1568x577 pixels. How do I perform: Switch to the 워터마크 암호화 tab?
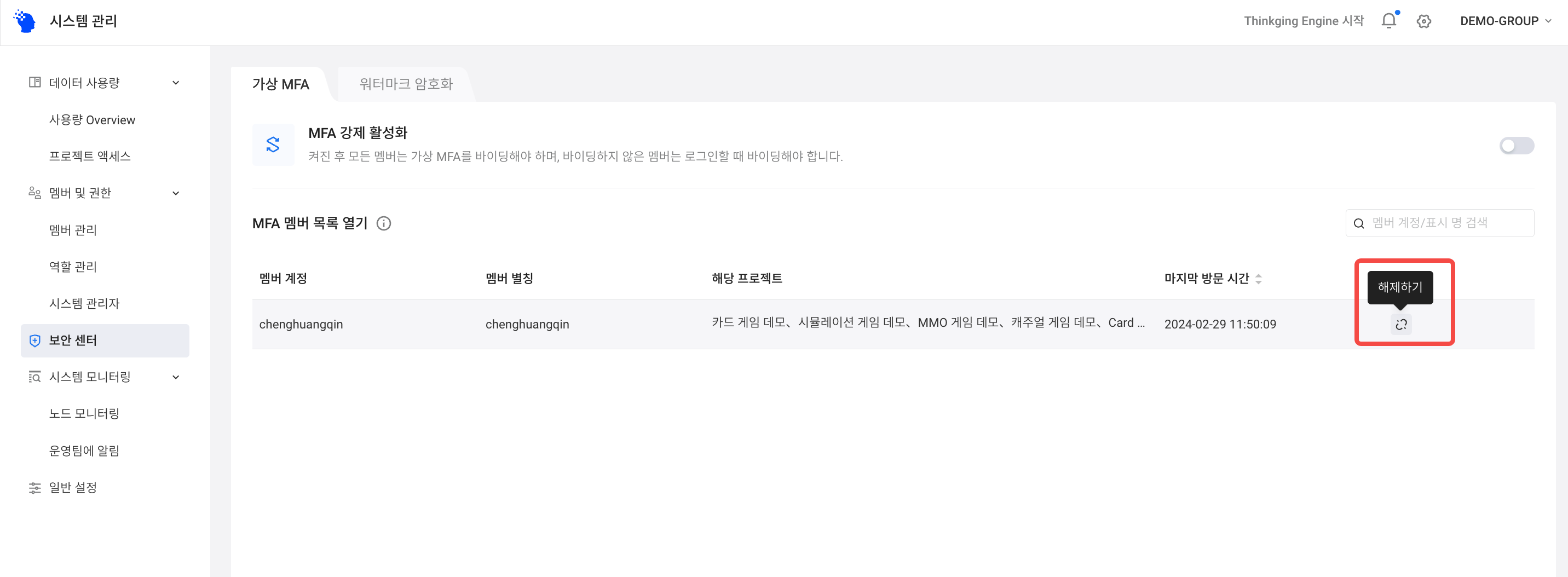[x=406, y=84]
